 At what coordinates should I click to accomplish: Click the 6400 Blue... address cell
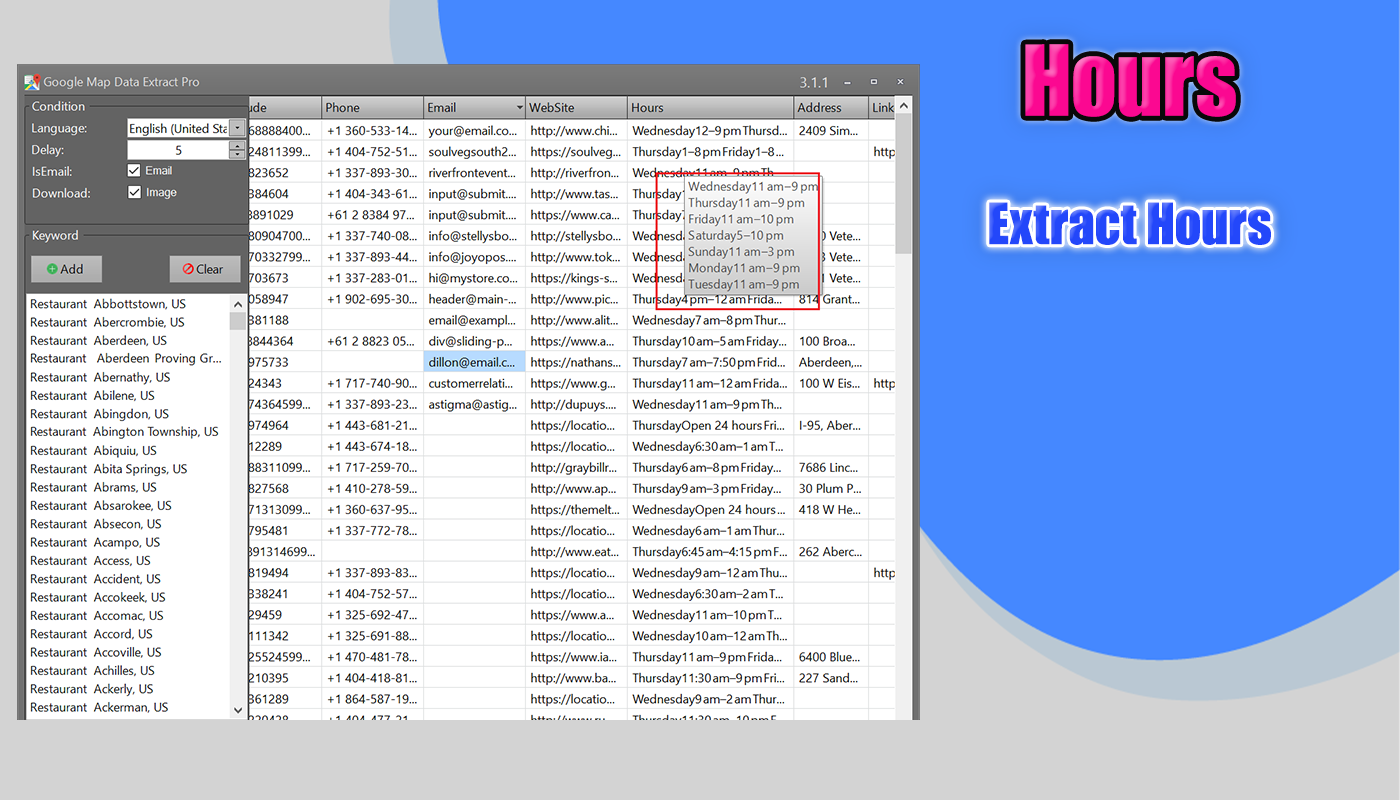pyautogui.click(x=831, y=657)
